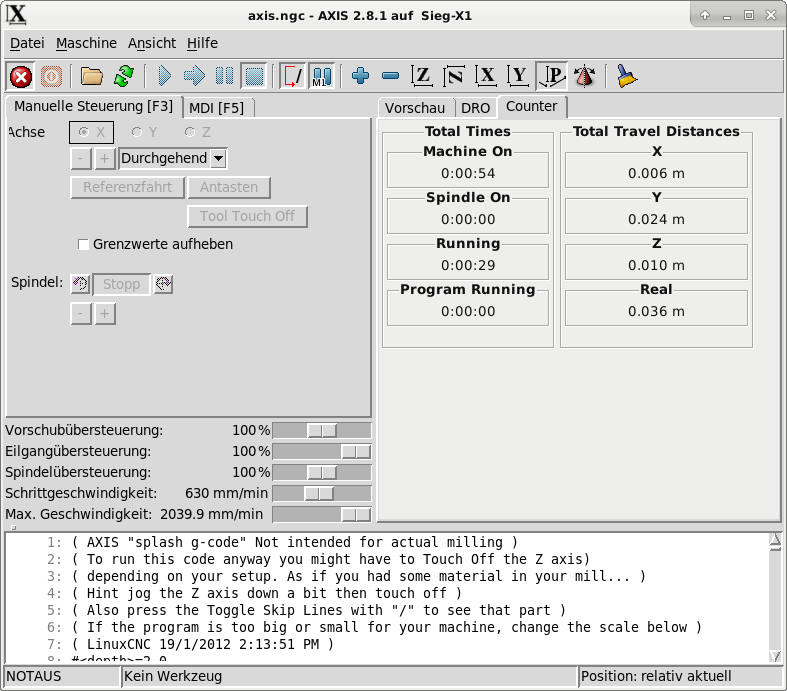The image size is (787, 691).
Task: Click the Tool Touch Off button
Action: (247, 216)
